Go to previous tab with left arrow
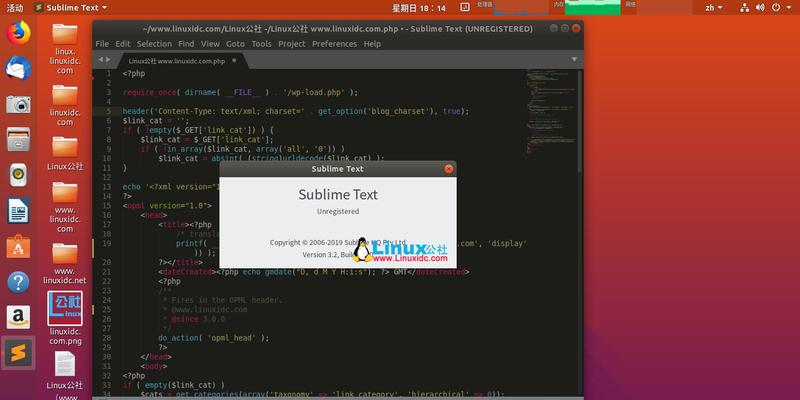 point(101,60)
